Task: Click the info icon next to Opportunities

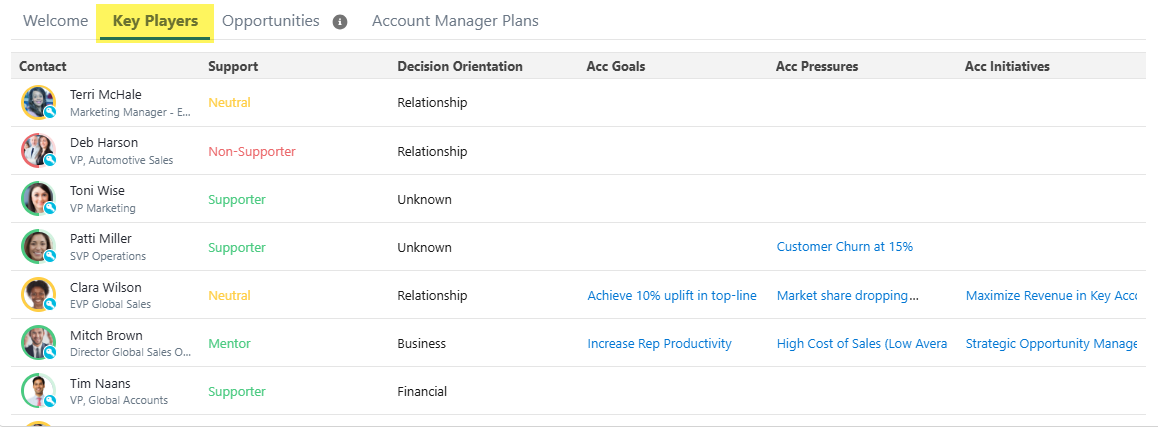Action: [340, 22]
